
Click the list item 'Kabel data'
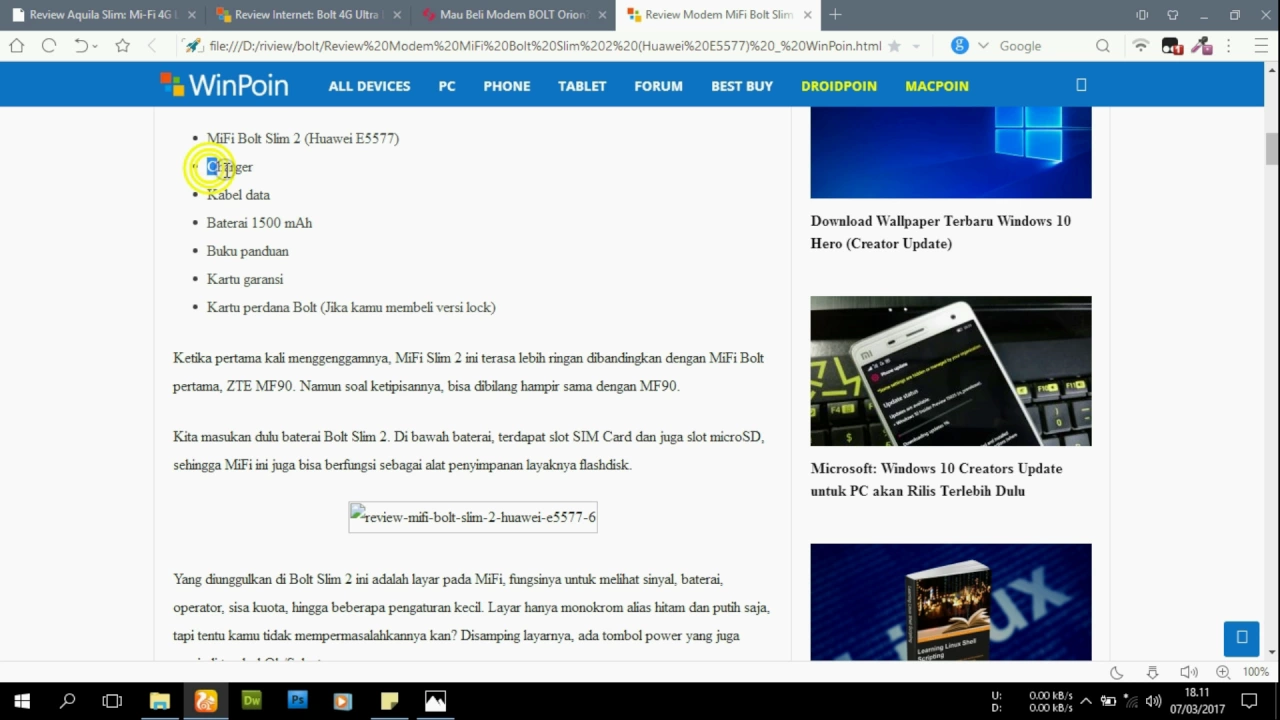[x=238, y=195]
